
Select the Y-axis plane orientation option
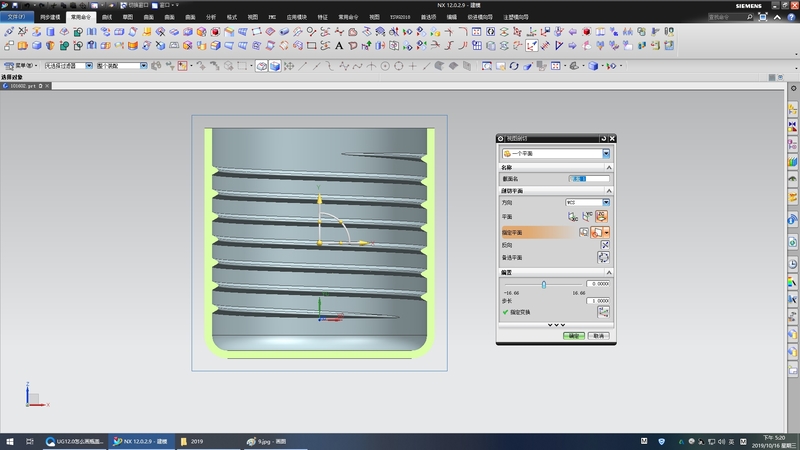click(x=588, y=215)
